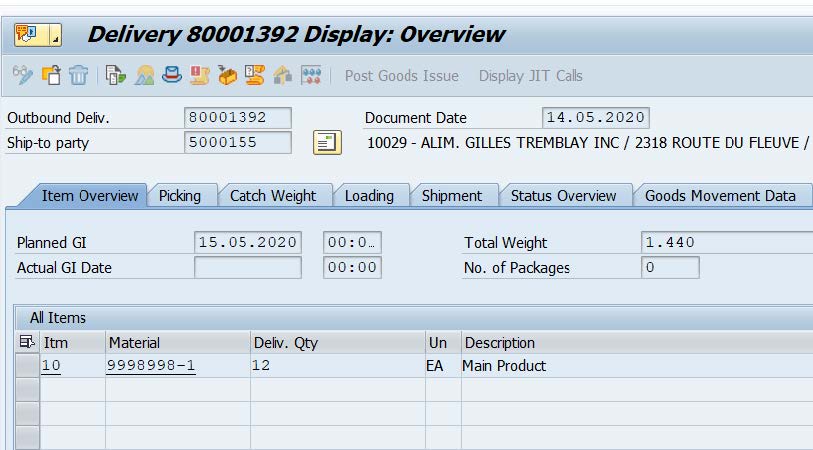This screenshot has height=450, width=813.
Task: Click the Pack box icon
Action: [227, 76]
